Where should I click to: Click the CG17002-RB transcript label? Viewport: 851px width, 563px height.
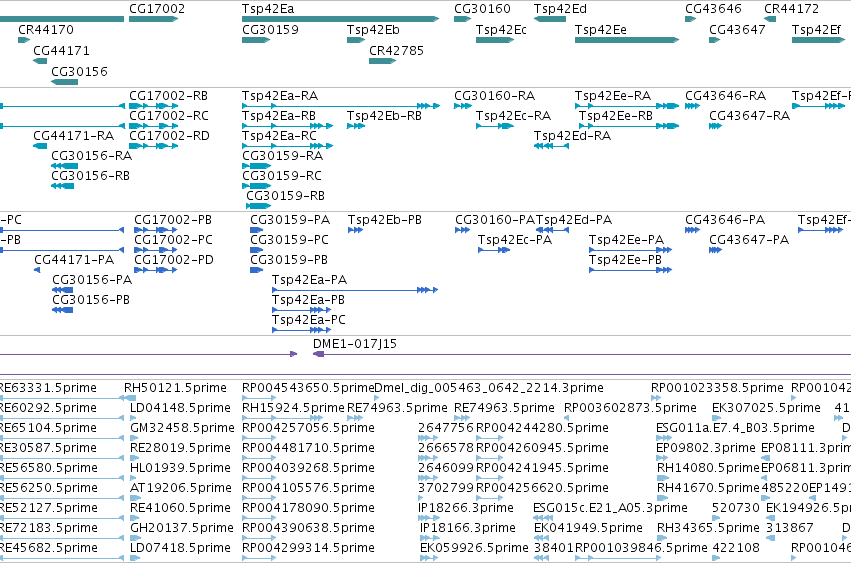[x=168, y=96]
